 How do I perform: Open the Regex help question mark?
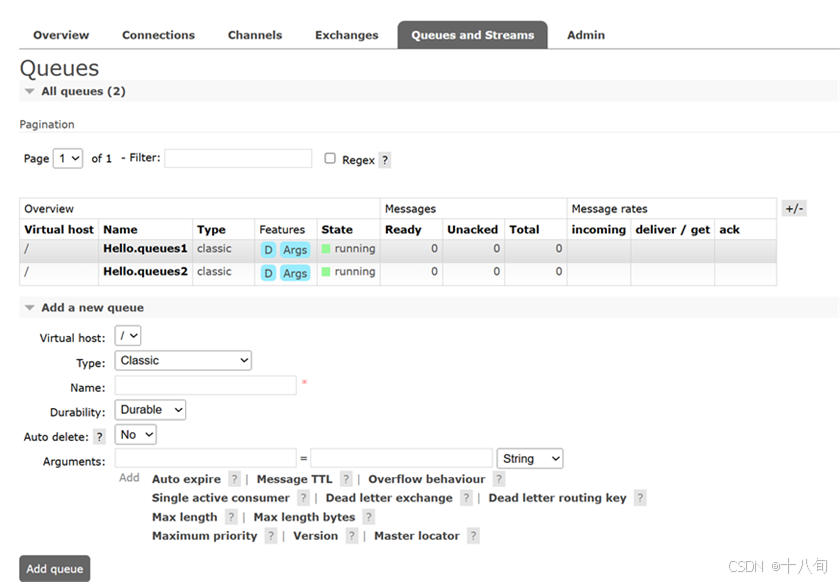point(385,160)
